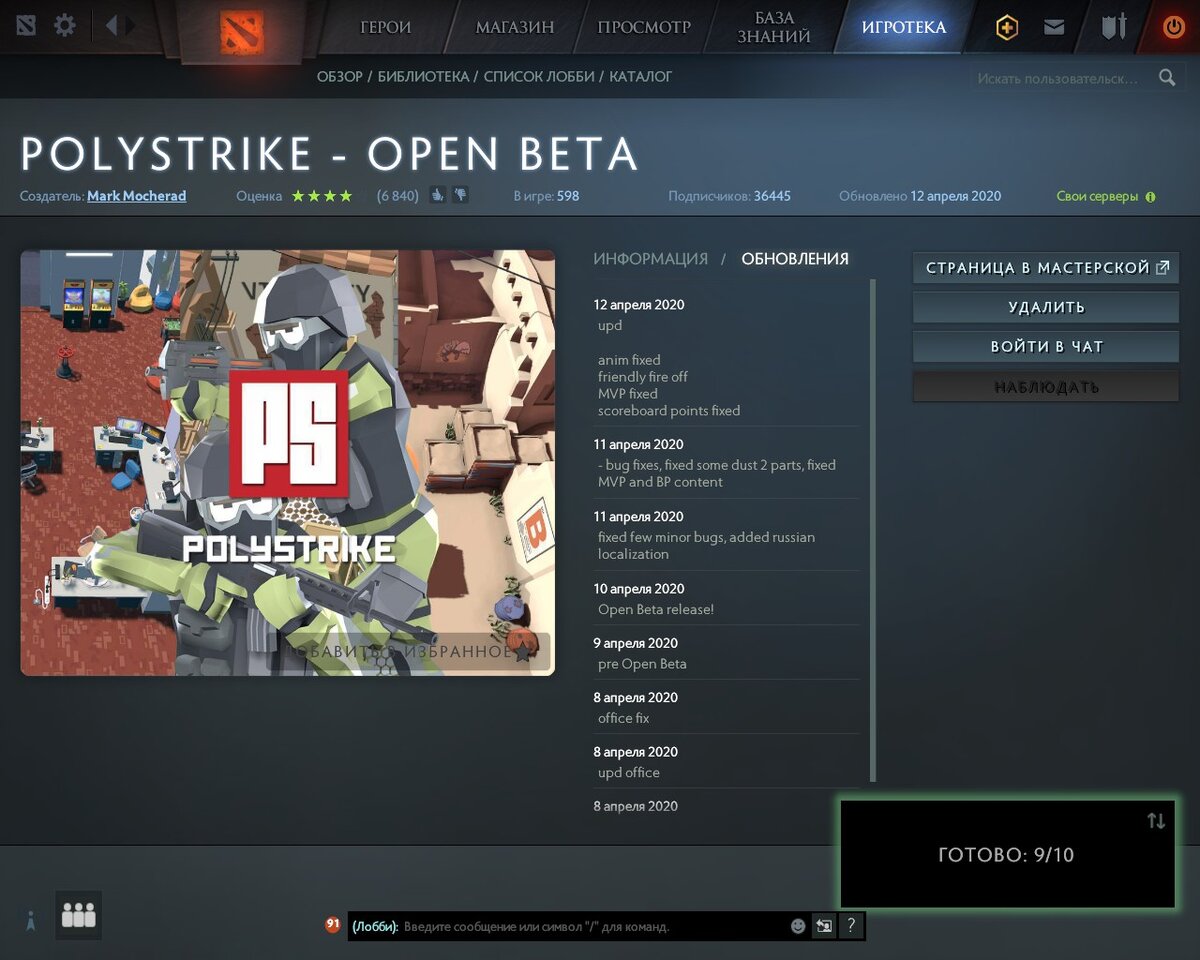
Task: Open the БАЗА ЗНАНИЙ tab
Action: pos(776,27)
